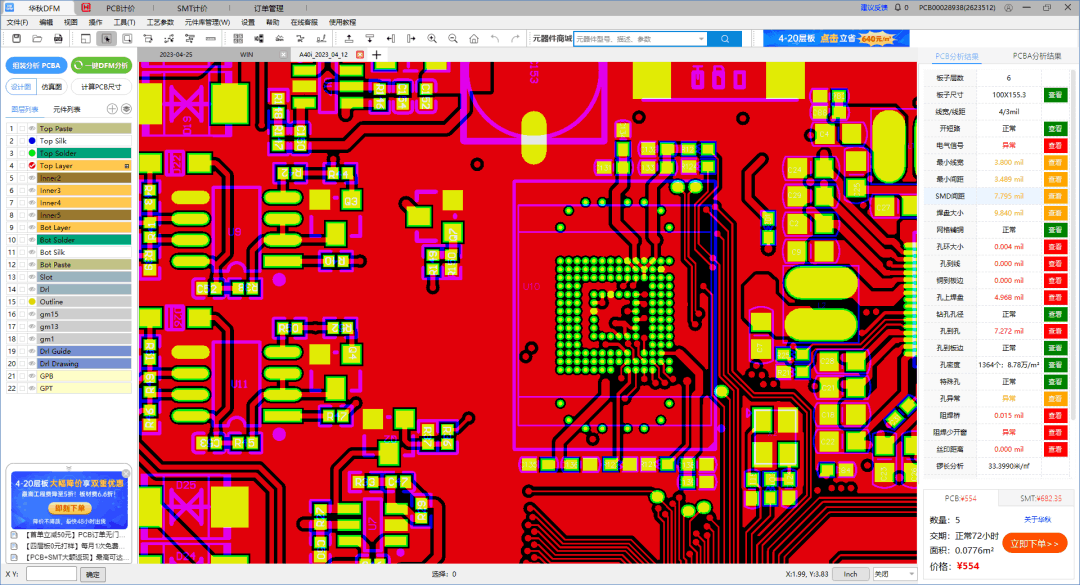
Task: Click the grid array toolbar icon
Action: 238,39
